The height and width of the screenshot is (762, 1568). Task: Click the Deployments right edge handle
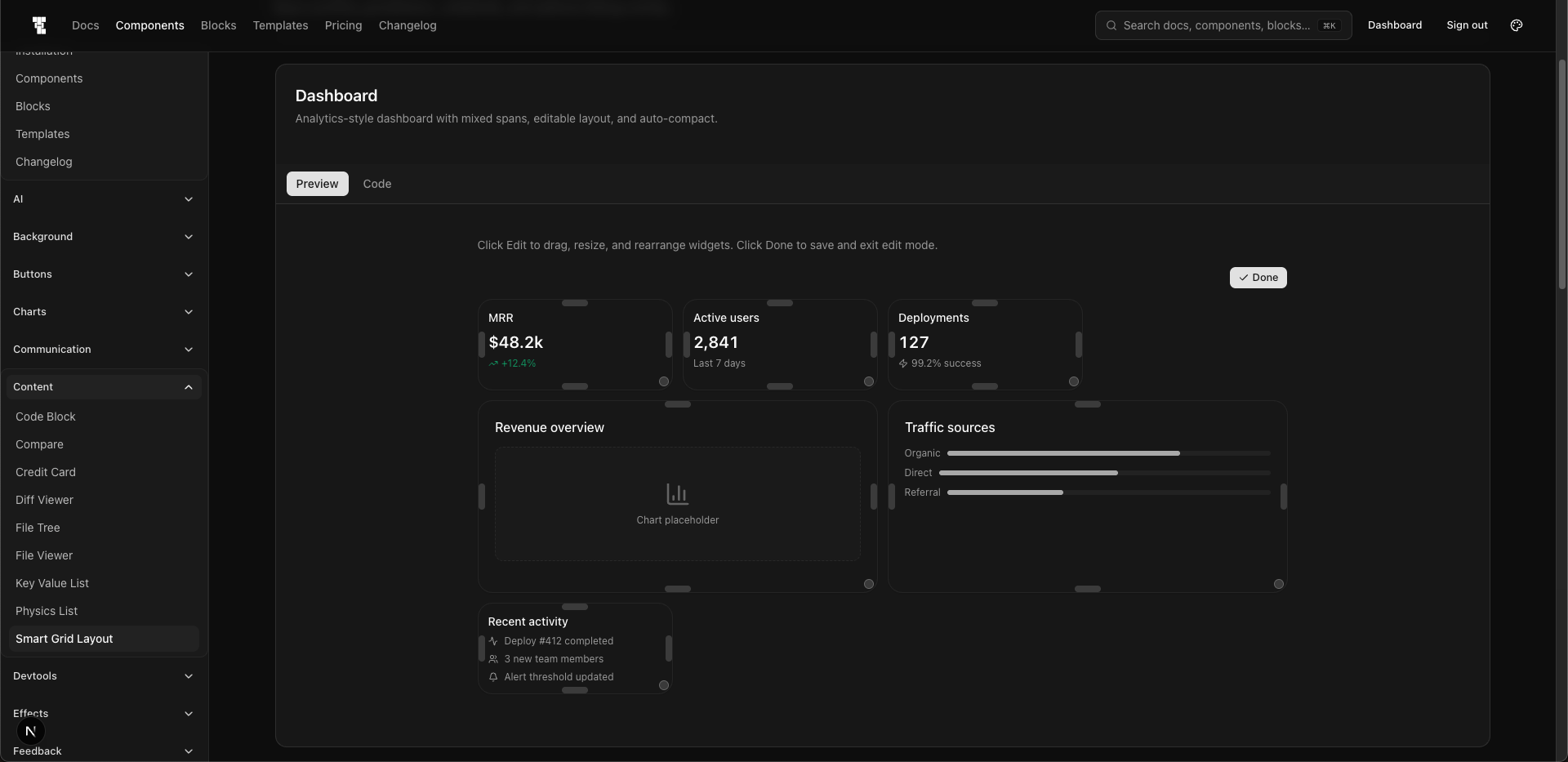pyautogui.click(x=1079, y=345)
